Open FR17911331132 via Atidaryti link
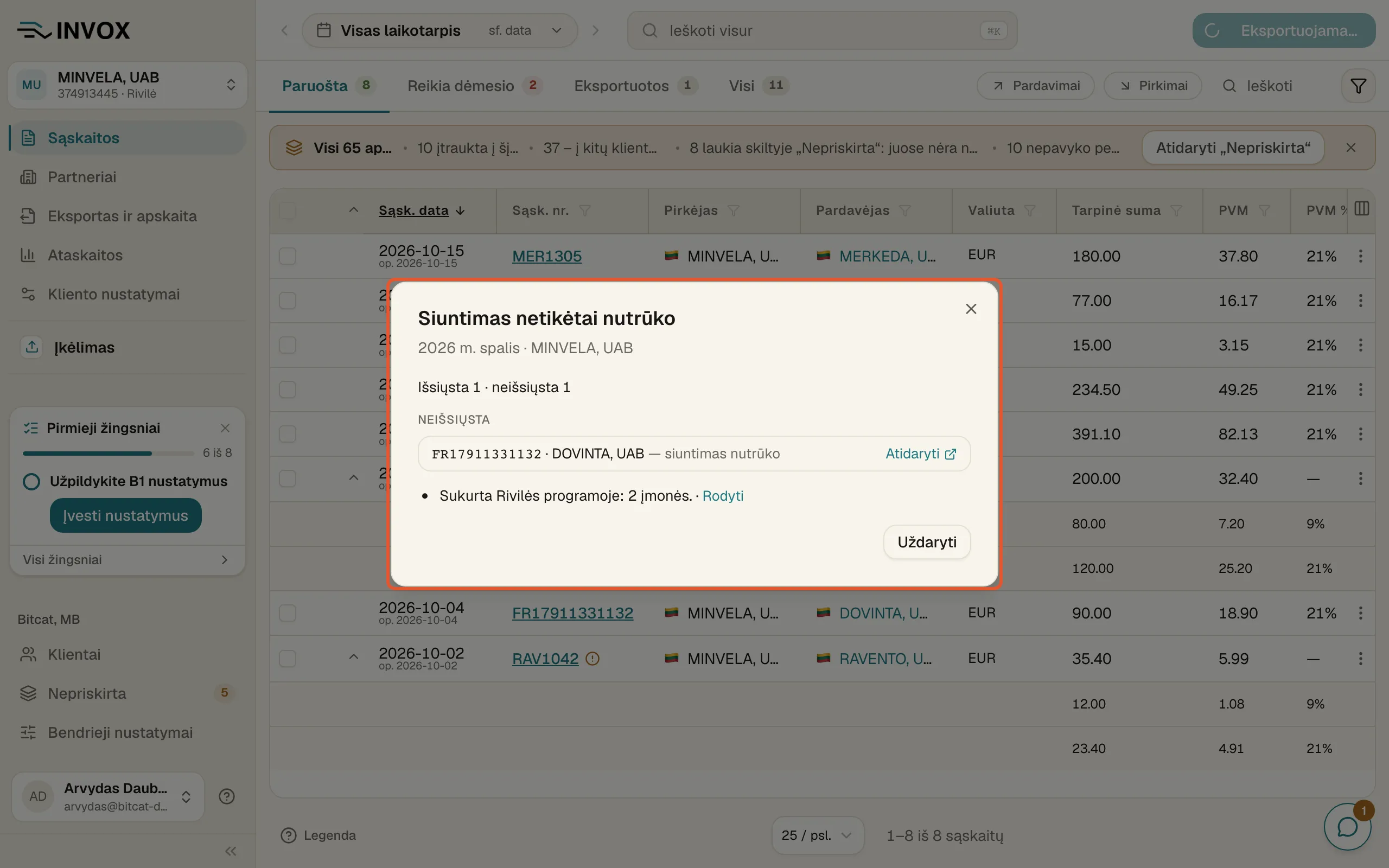Viewport: 1389px width, 868px height. click(x=921, y=454)
